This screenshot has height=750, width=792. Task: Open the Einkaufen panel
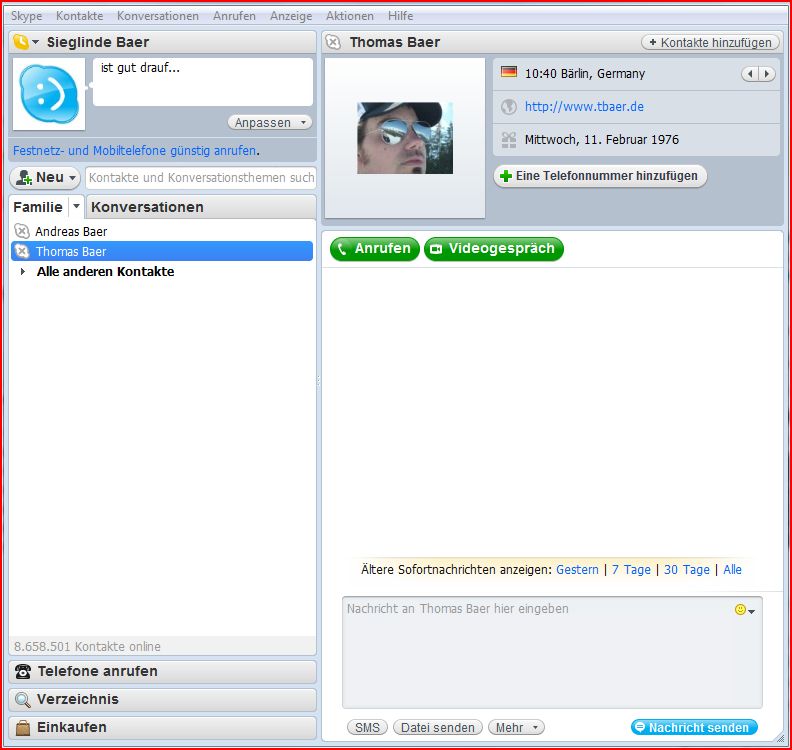point(163,728)
